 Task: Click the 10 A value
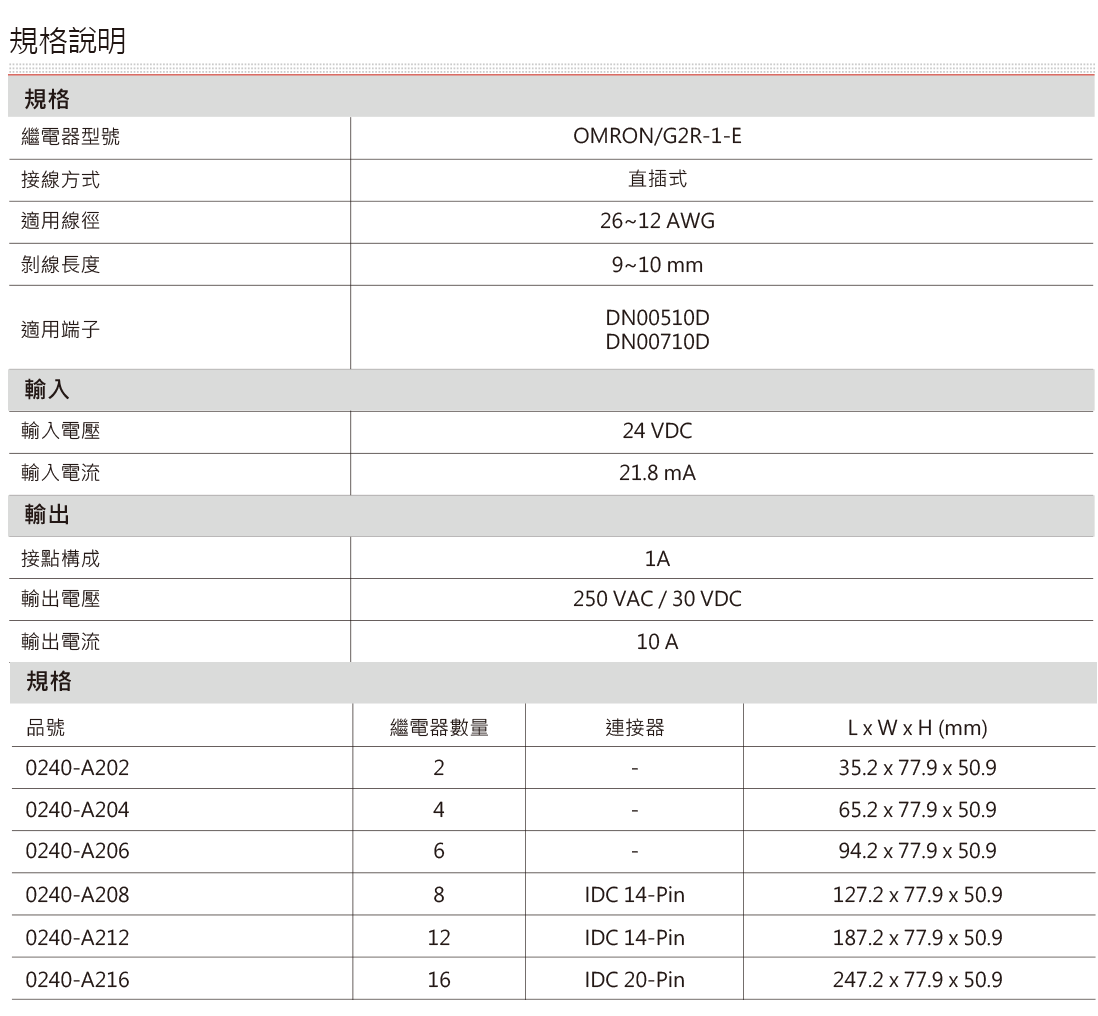(657, 641)
